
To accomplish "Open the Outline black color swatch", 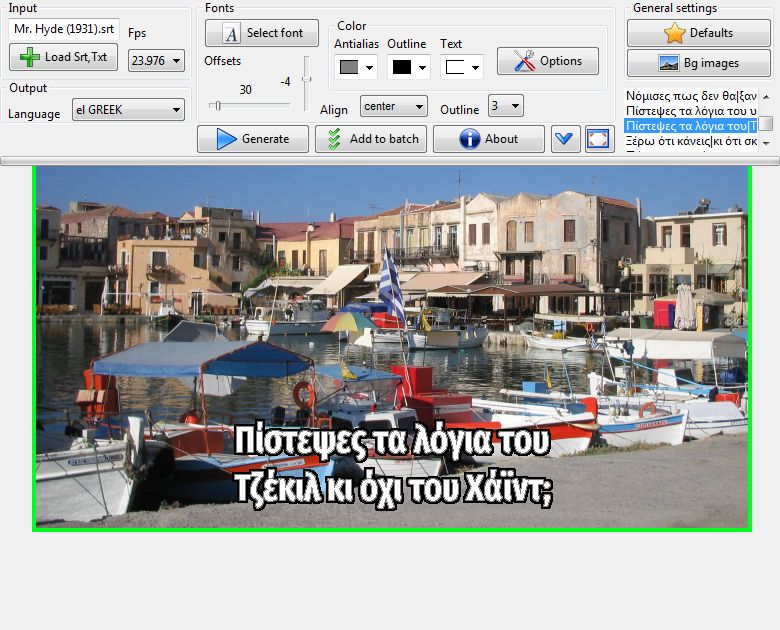I will tap(408, 67).
